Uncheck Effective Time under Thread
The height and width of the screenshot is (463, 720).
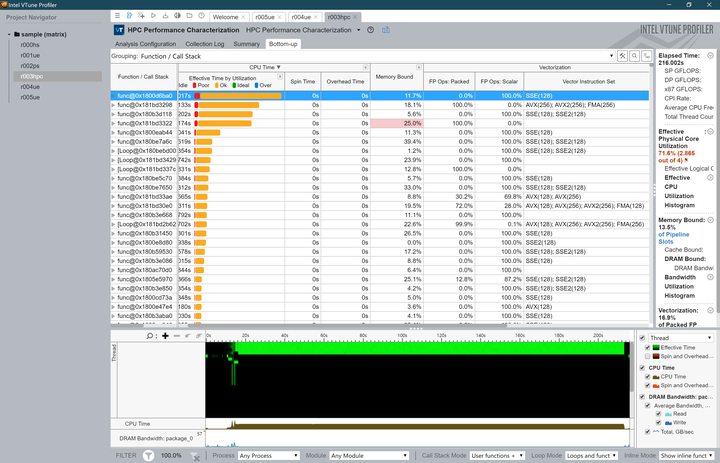(648, 348)
